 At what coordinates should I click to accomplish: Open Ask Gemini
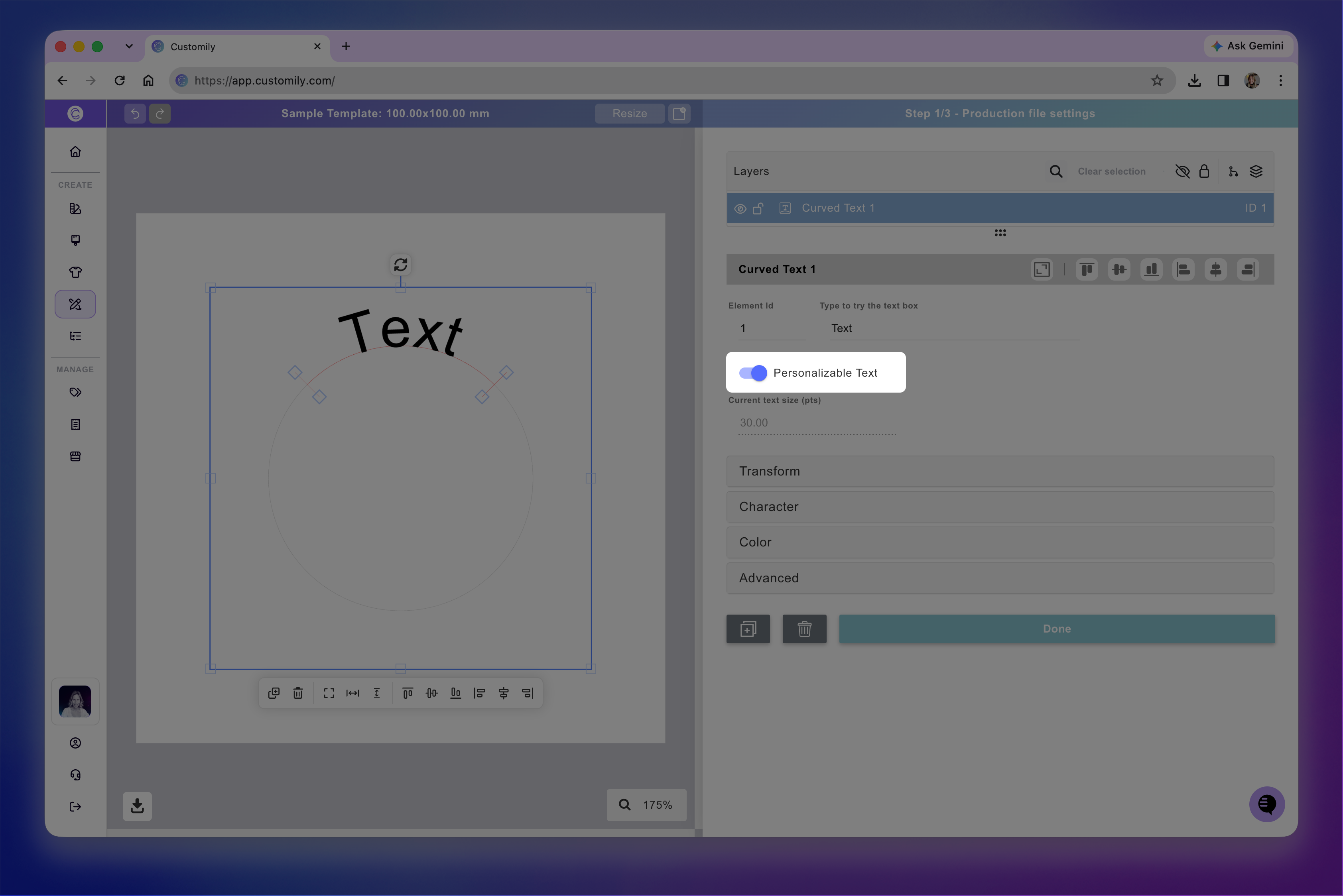[x=1248, y=46]
